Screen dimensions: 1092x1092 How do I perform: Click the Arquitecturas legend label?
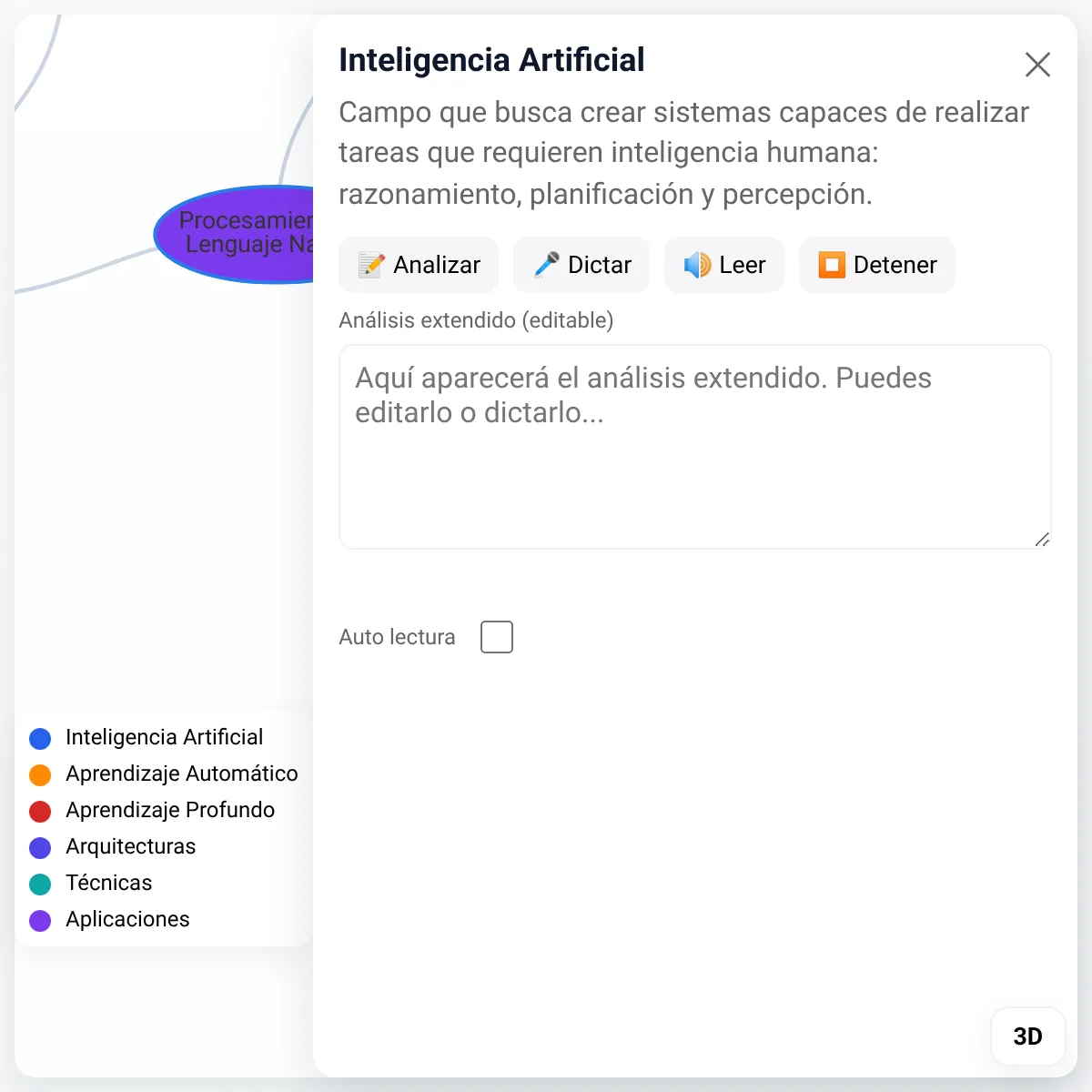tap(131, 846)
